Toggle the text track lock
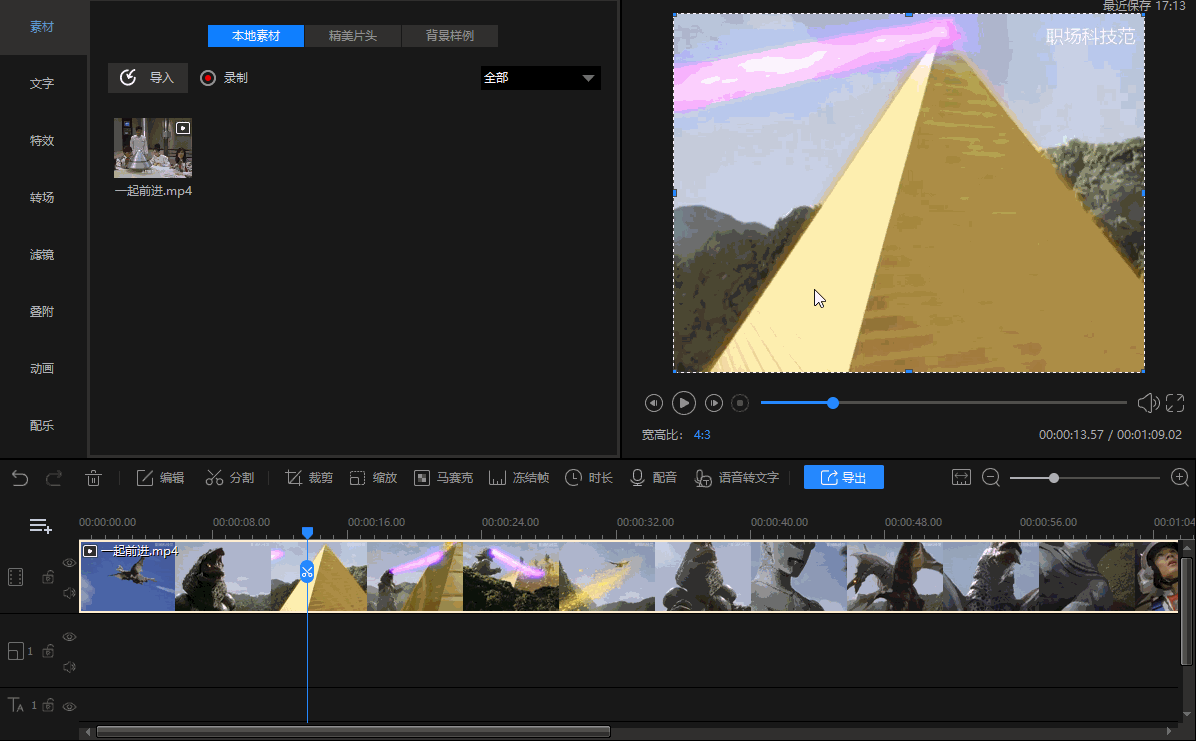 [x=48, y=706]
